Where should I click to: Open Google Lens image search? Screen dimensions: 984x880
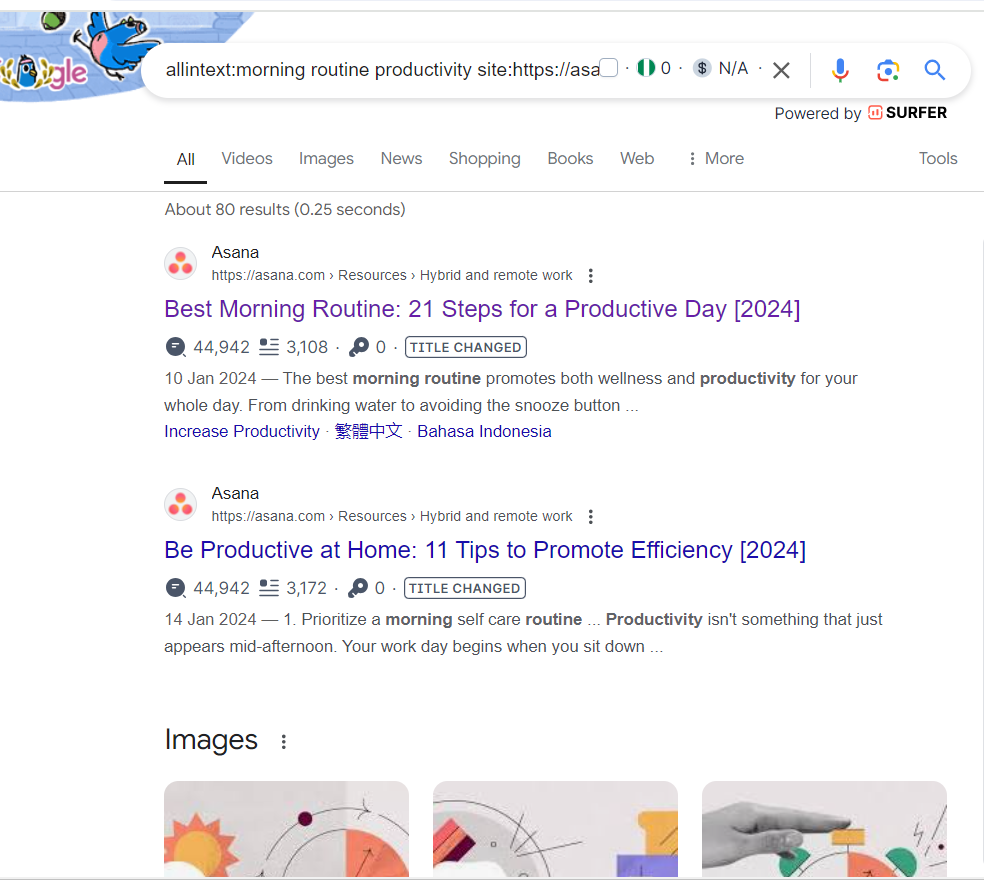click(888, 70)
